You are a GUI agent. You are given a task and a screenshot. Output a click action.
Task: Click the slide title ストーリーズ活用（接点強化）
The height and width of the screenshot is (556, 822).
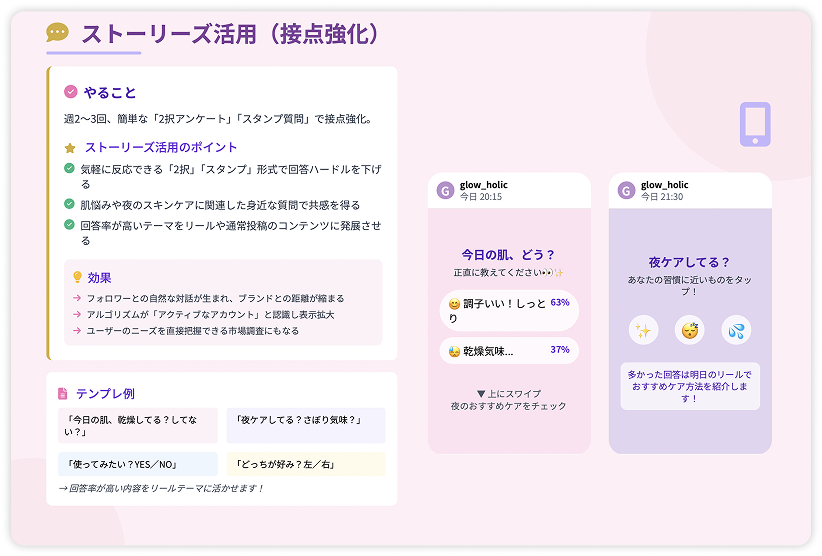[230, 34]
